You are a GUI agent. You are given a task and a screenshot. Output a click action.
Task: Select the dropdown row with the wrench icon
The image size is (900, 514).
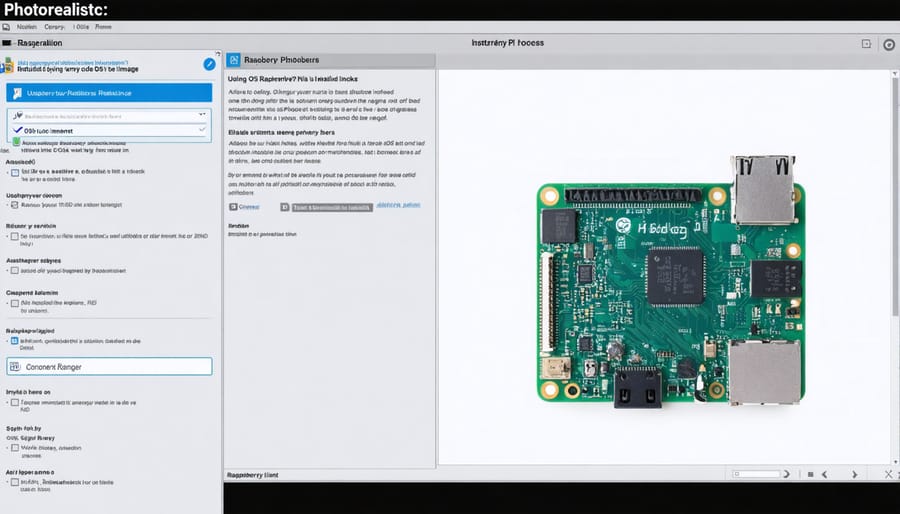pyautogui.click(x=109, y=116)
